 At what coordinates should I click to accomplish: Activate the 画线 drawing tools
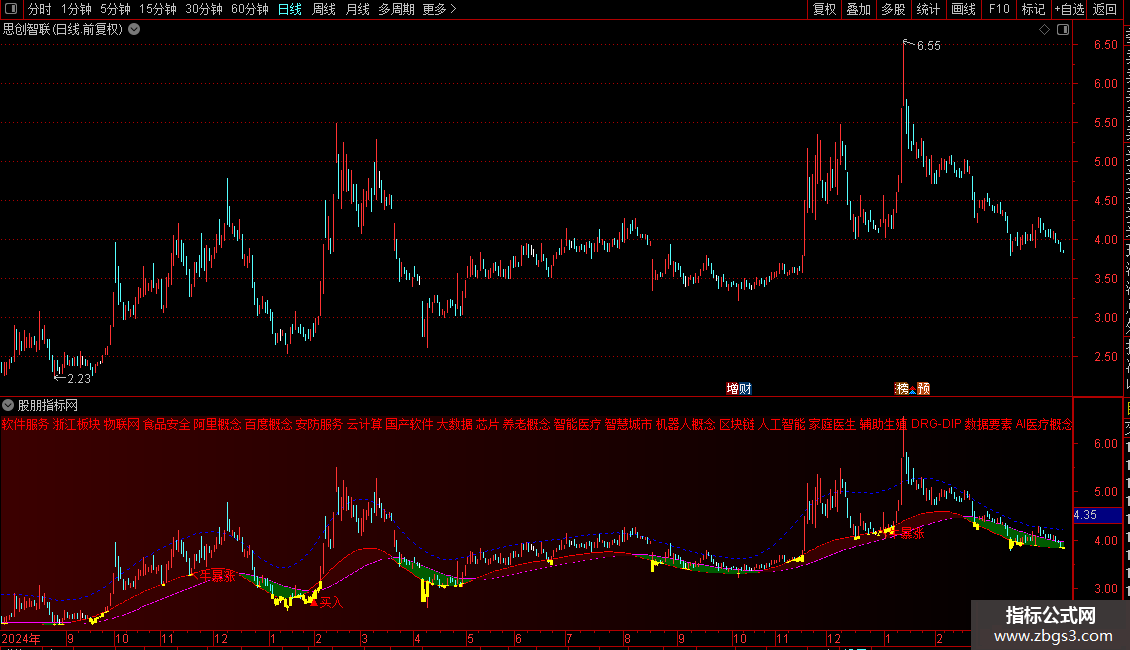coord(964,9)
